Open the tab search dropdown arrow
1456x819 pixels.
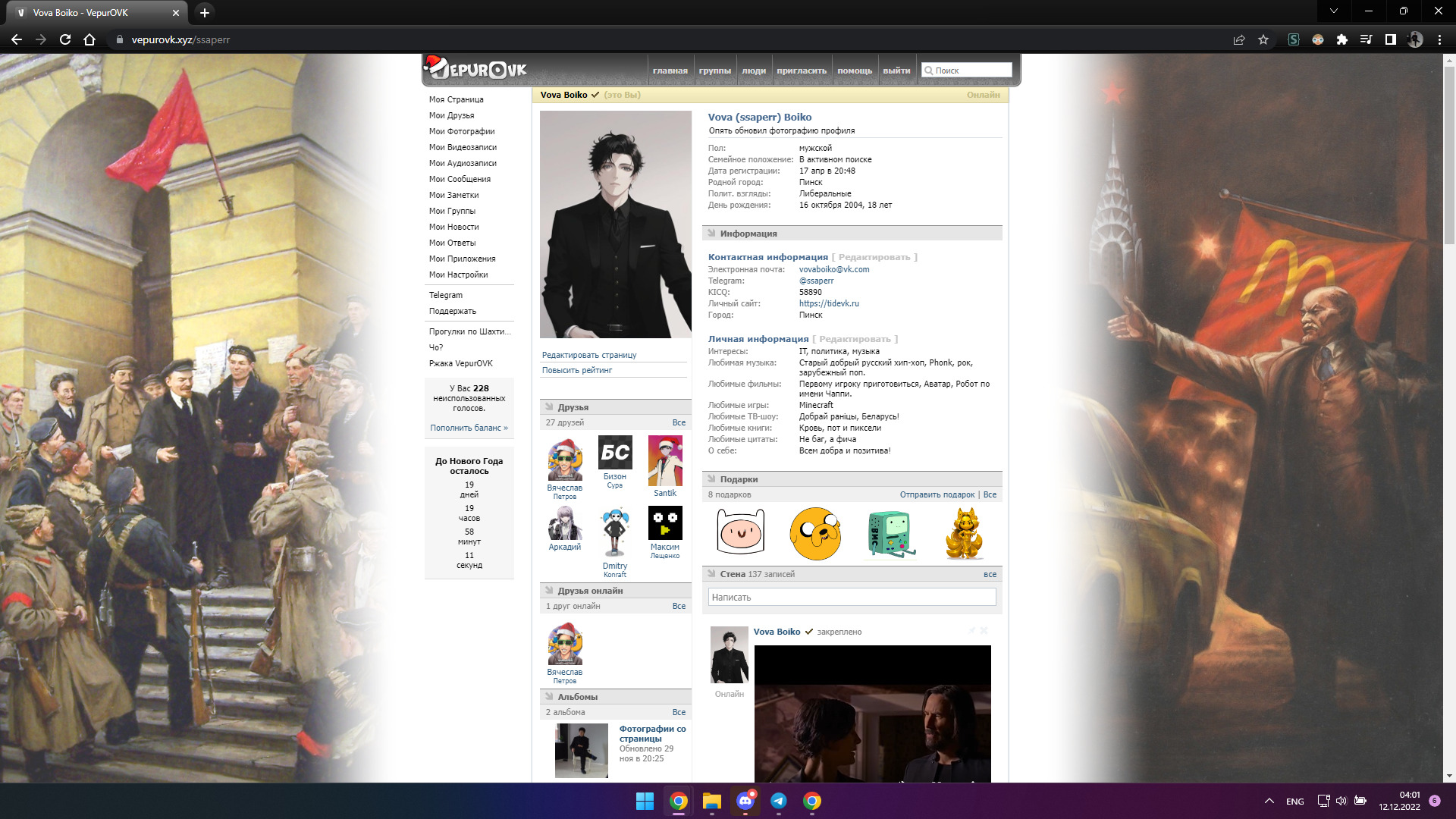pyautogui.click(x=1334, y=11)
